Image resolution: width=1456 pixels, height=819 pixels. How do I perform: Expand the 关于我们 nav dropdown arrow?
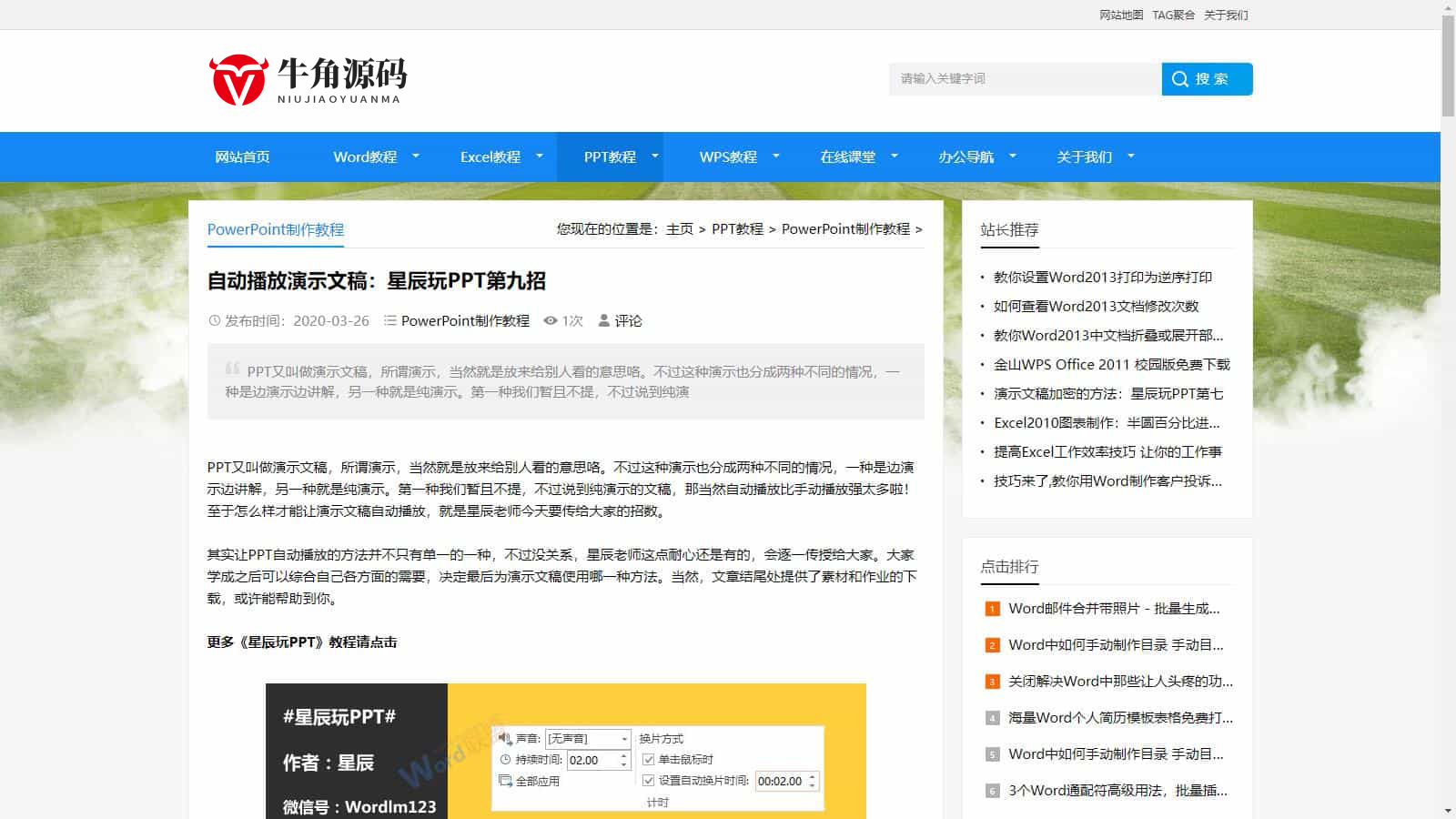[x=1131, y=156]
